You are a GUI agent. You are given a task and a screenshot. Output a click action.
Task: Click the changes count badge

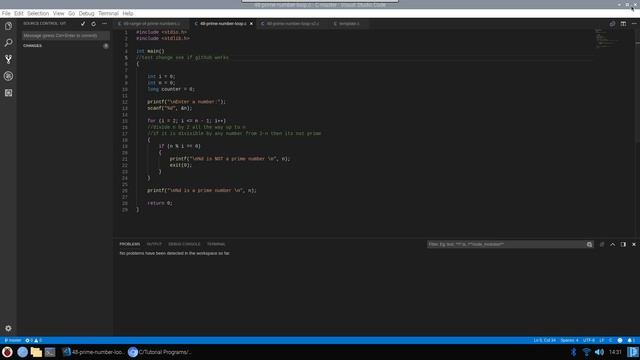[106, 46]
